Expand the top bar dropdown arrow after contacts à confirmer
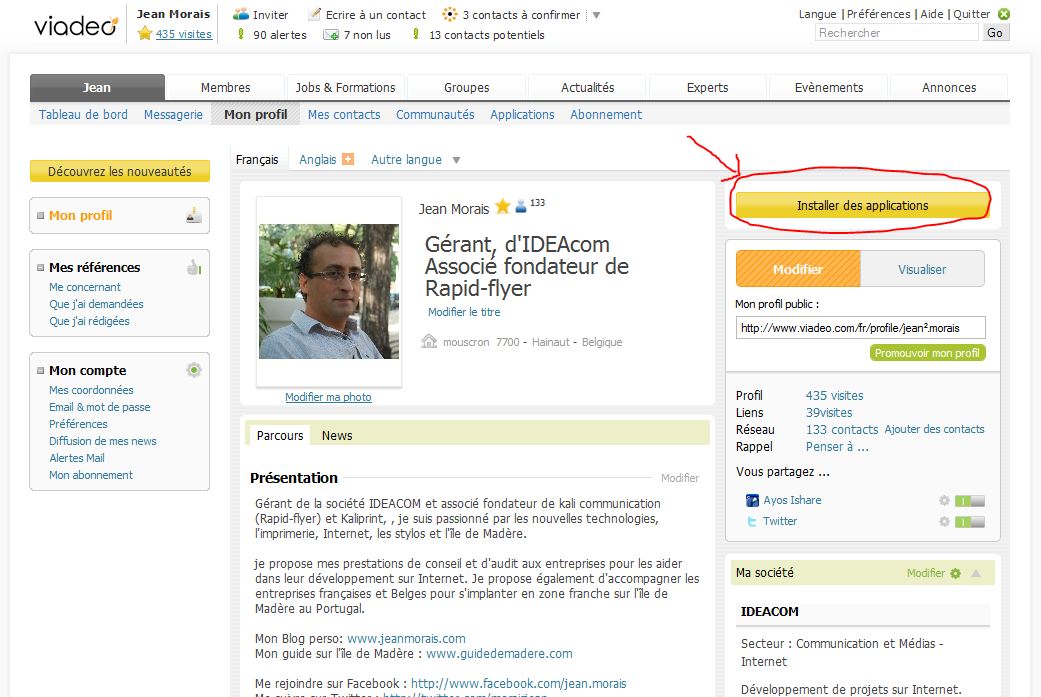1041x697 pixels. (x=596, y=15)
